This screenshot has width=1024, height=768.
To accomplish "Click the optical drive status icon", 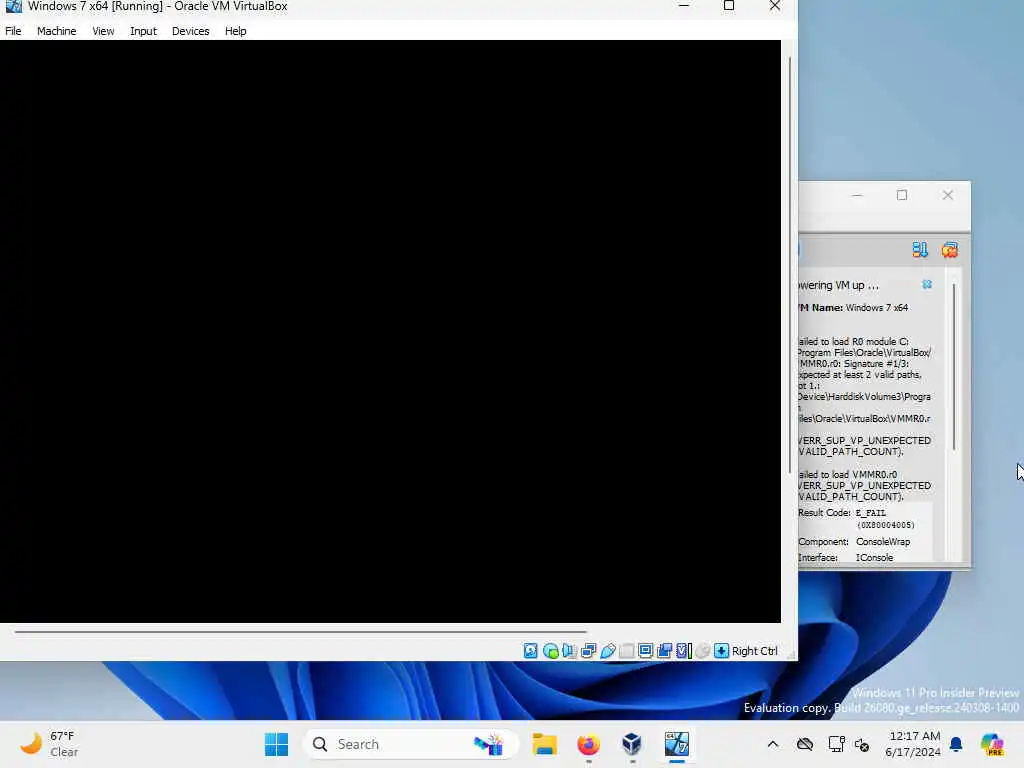I will click(550, 650).
